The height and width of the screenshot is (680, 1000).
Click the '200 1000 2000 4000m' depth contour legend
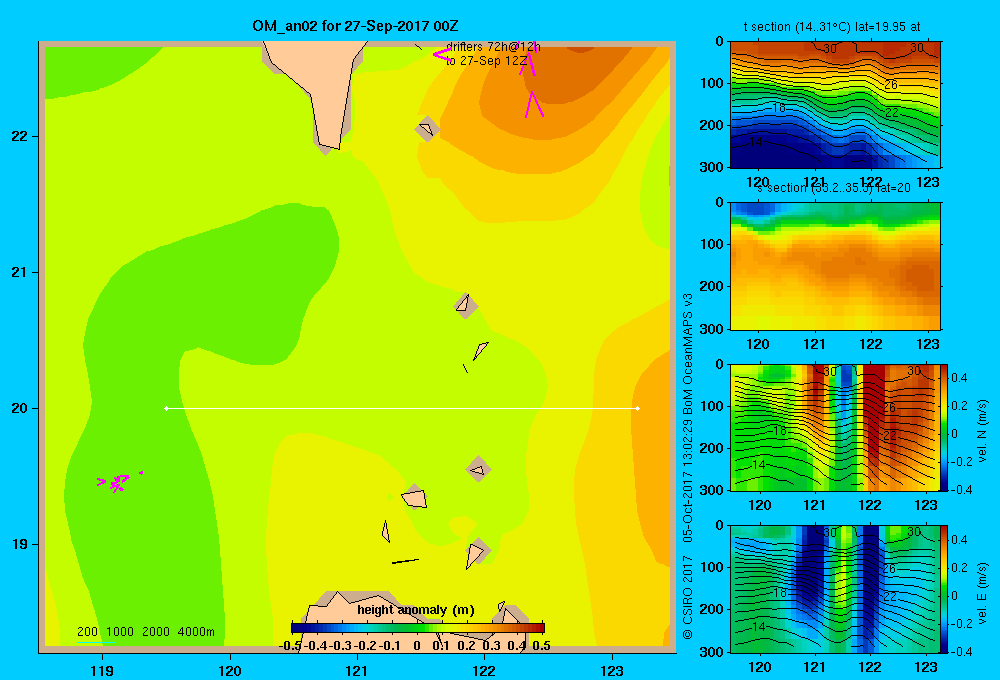(145, 632)
